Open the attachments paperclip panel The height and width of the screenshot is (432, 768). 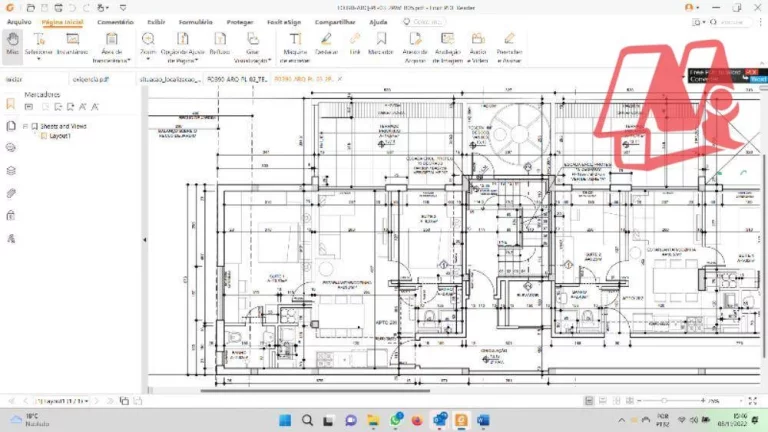tap(11, 193)
